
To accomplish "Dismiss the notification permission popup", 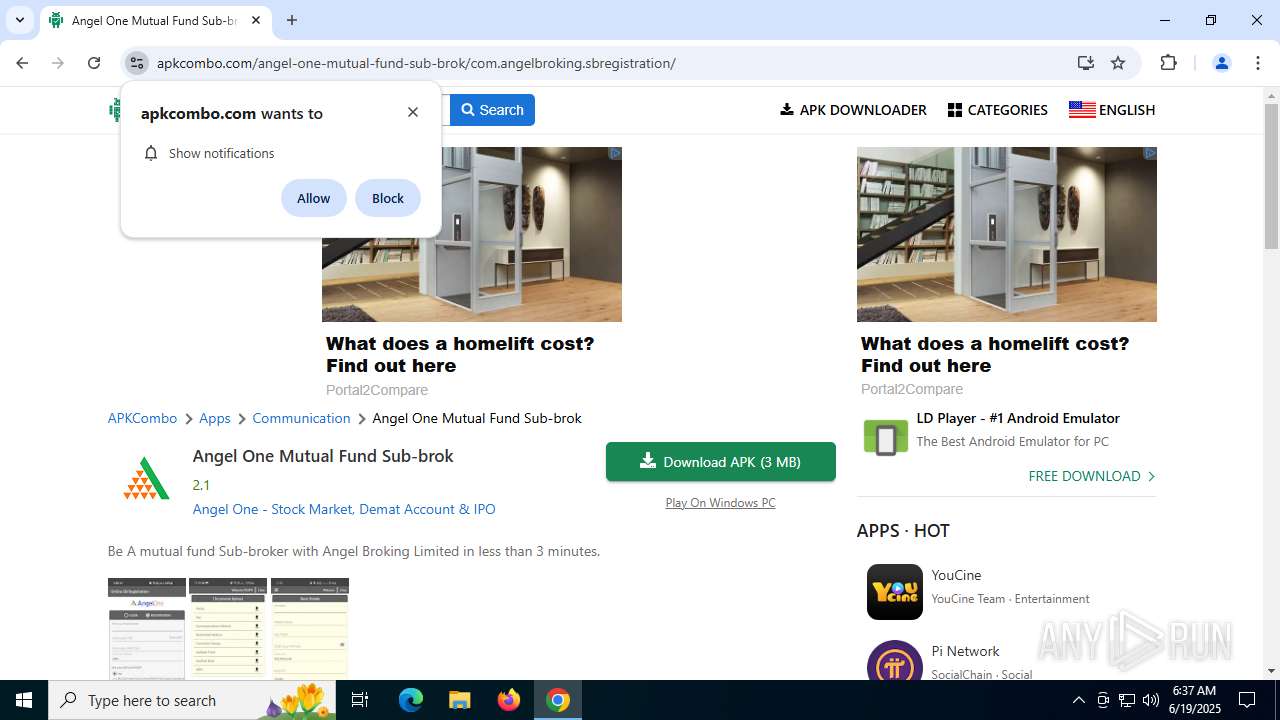I will [x=413, y=112].
